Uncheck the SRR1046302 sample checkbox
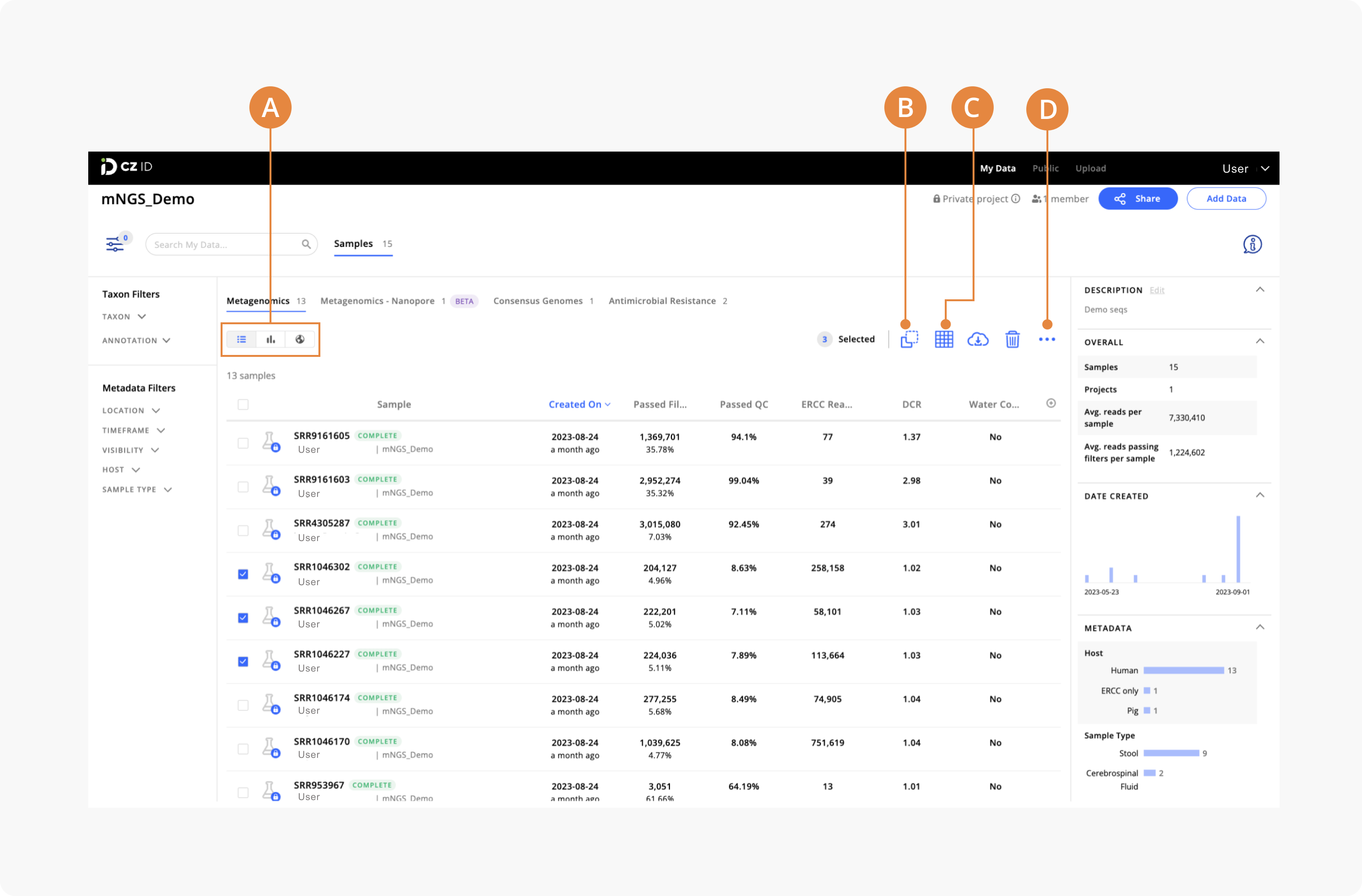 coord(243,574)
